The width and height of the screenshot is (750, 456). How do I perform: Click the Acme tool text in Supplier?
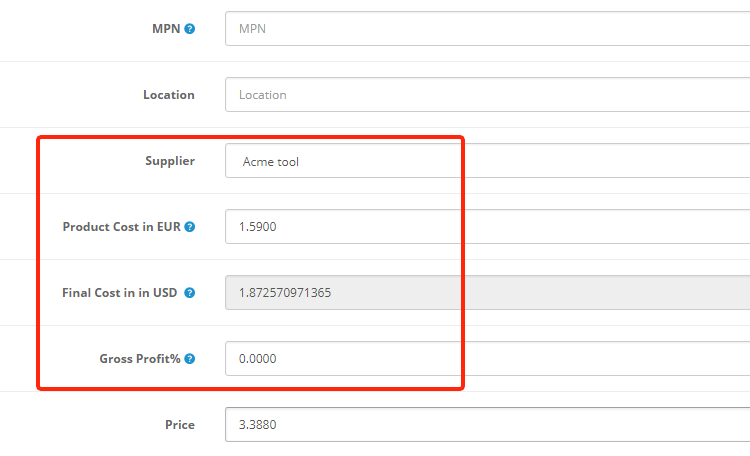point(271,161)
